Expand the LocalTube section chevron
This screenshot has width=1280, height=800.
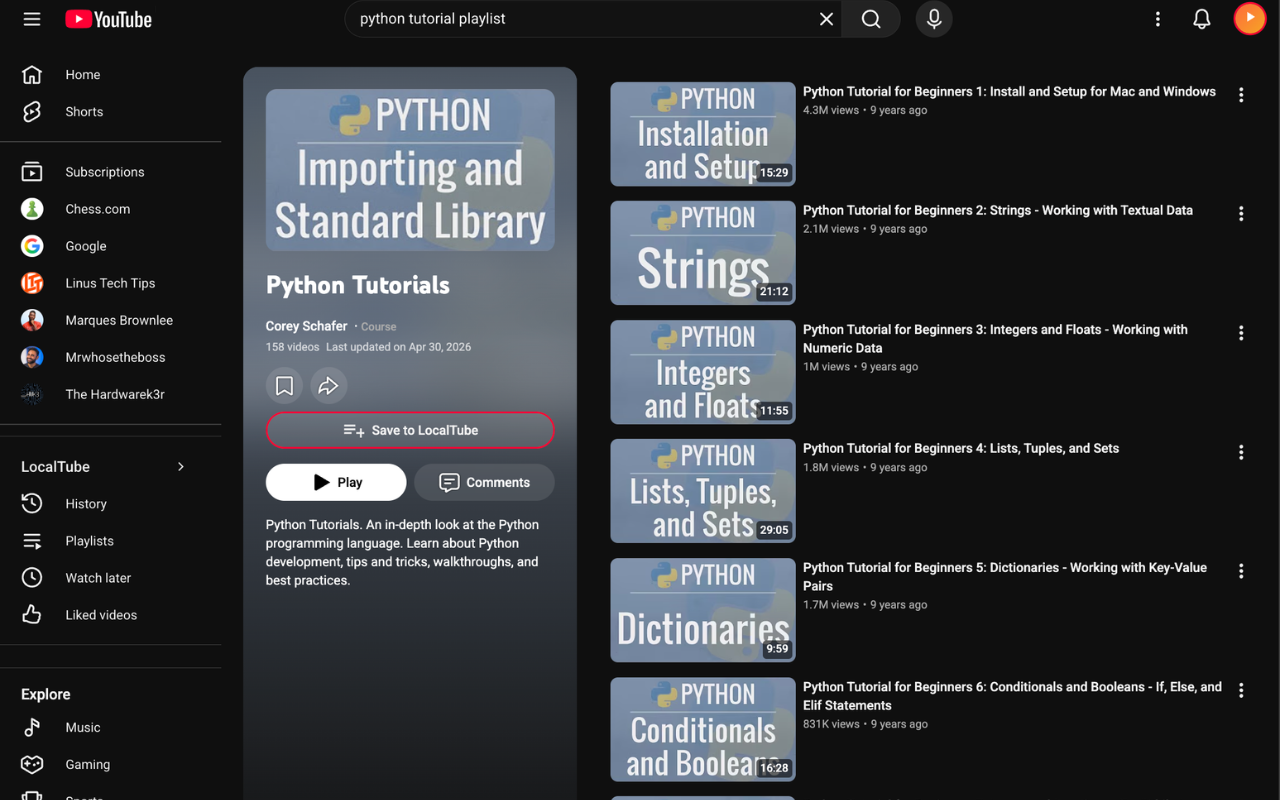pos(181,467)
